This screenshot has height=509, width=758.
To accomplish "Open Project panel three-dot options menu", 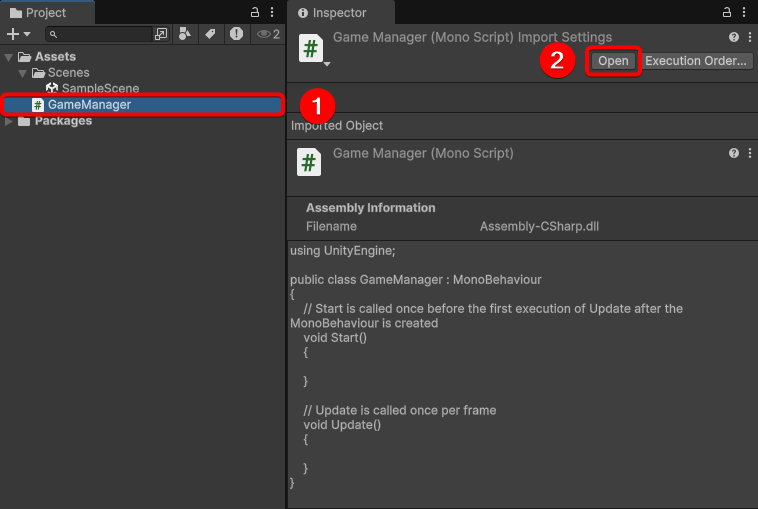I will click(x=273, y=13).
